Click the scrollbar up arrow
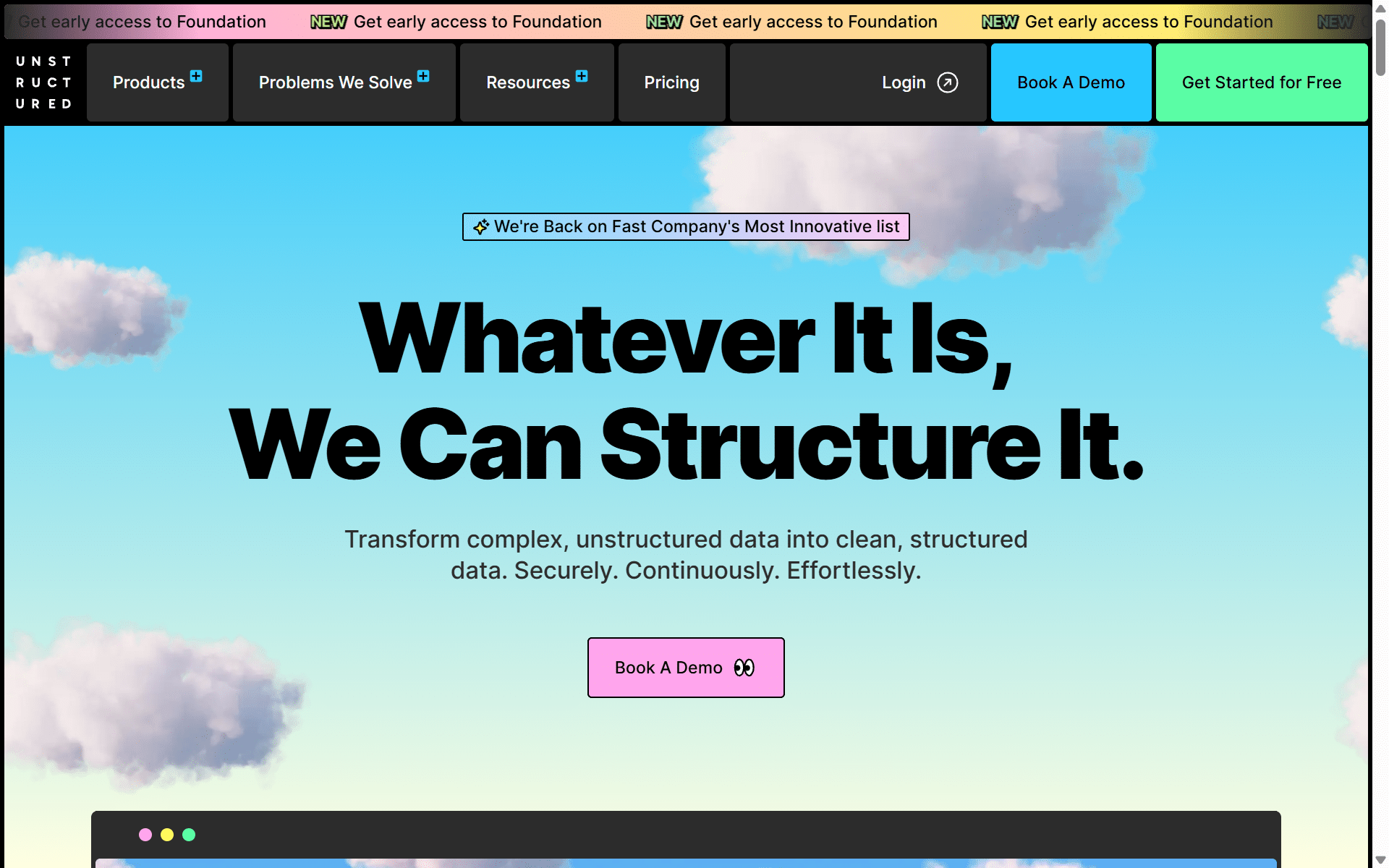This screenshot has width=1389, height=868. 1380,8
